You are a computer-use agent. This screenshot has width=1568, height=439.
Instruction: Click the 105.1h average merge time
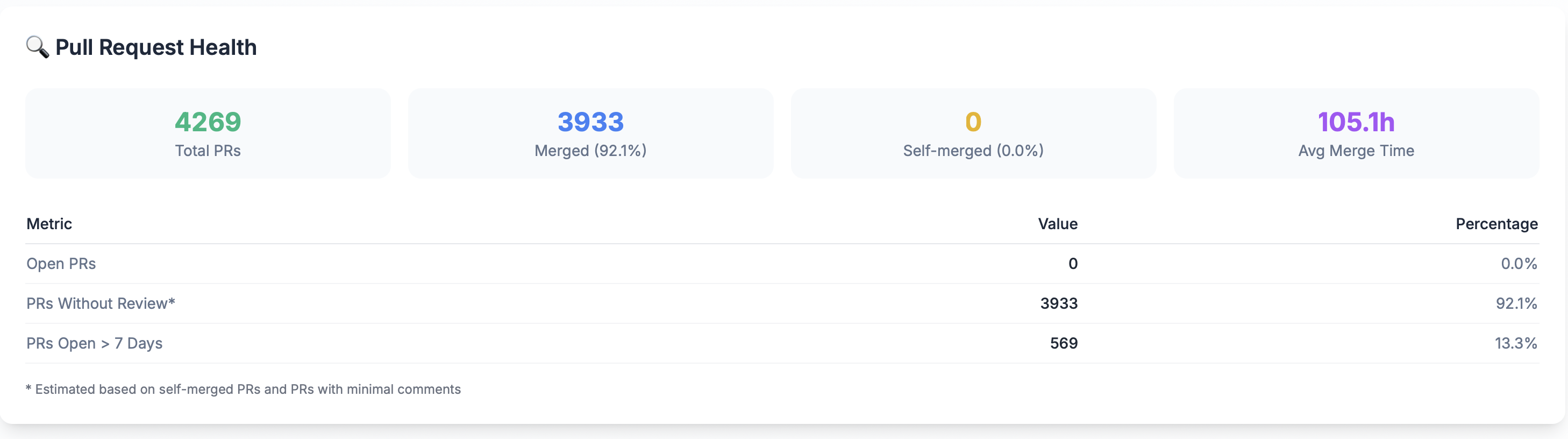1356,122
